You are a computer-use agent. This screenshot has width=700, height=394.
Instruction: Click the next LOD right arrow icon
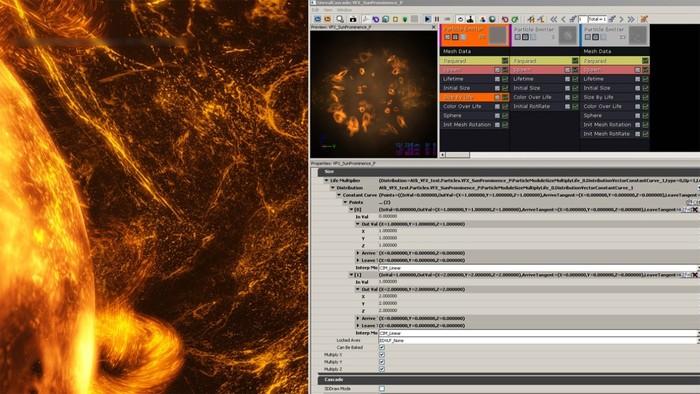tap(621, 19)
